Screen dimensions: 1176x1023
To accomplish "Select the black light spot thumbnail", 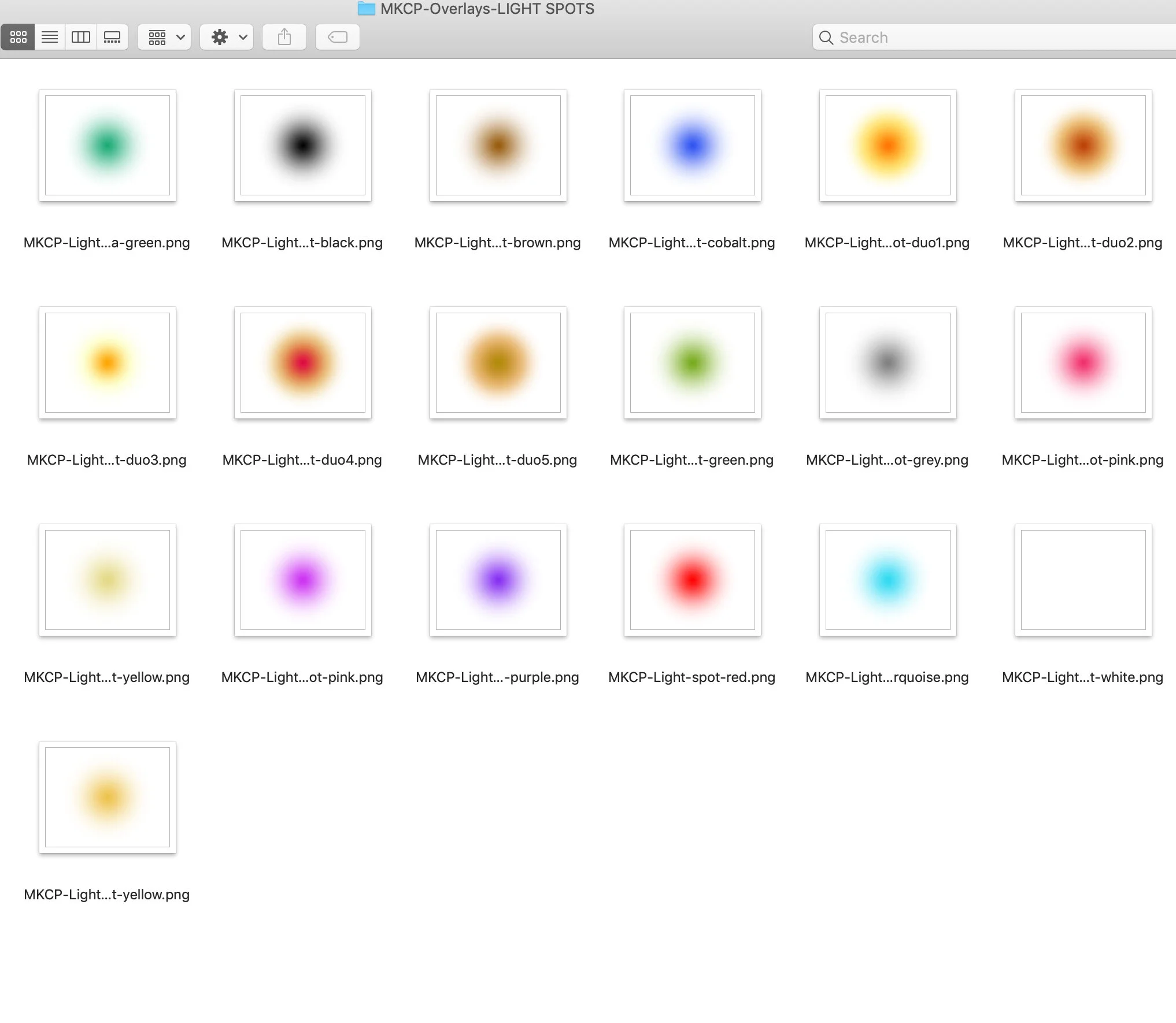I will 302,145.
